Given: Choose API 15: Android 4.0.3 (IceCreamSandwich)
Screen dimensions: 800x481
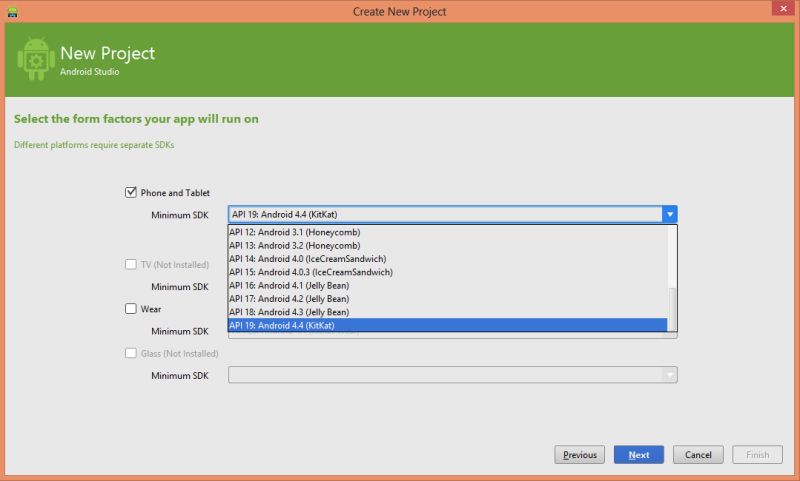Looking at the screenshot, I should 447,272.
